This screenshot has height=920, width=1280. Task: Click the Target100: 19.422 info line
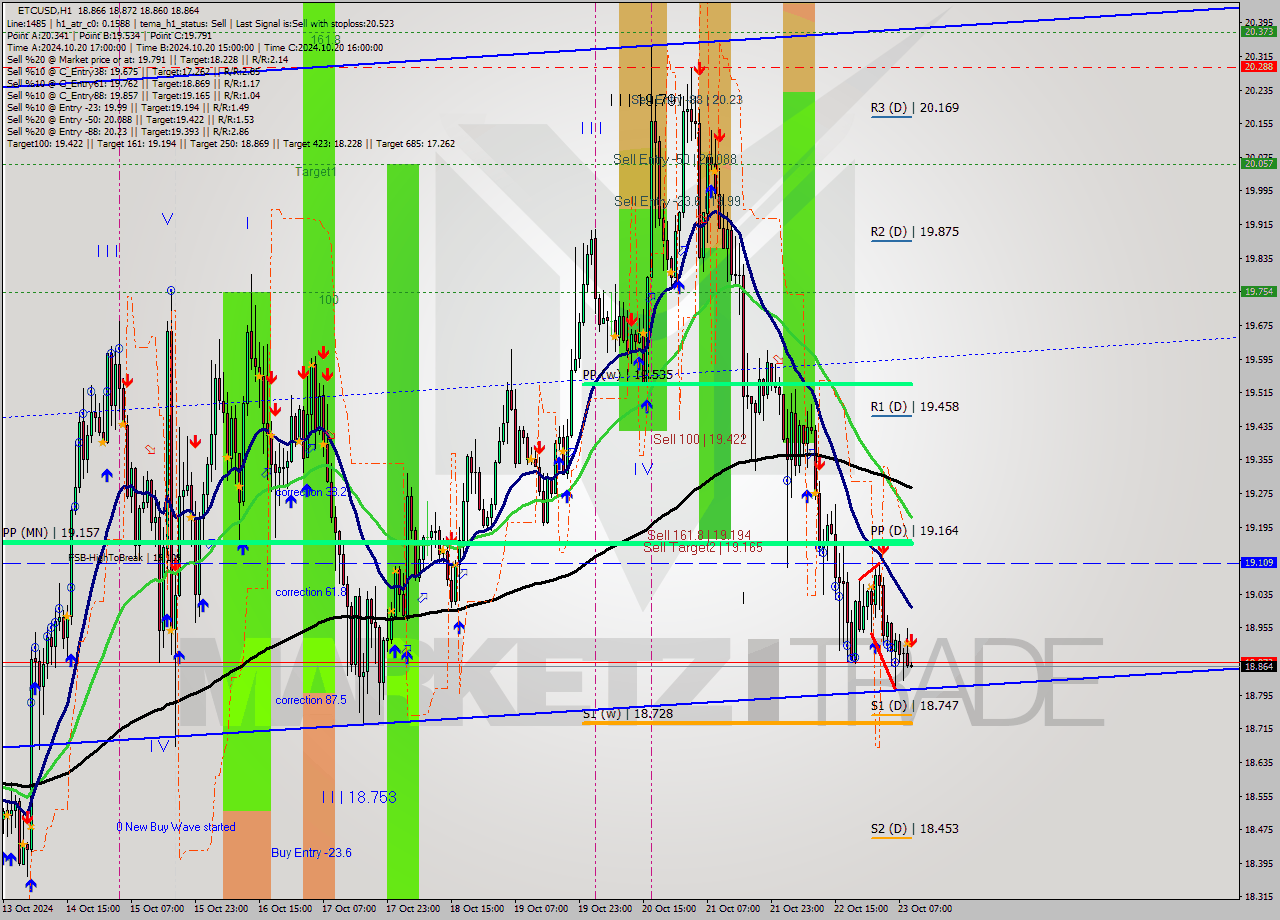230,143
